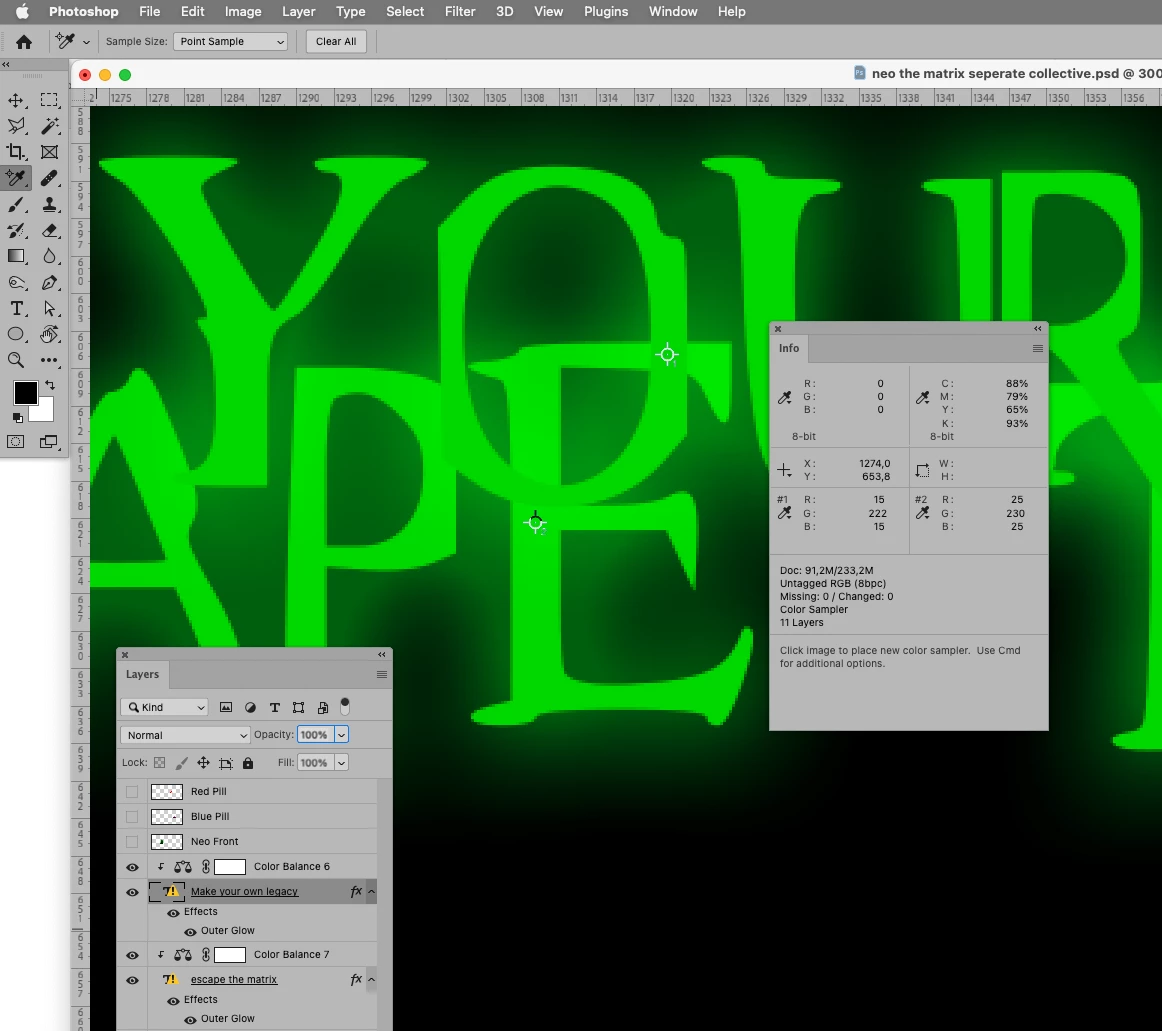Open the Opacity slider dropdown arrow
Viewport: 1162px width, 1031px height.
pyautogui.click(x=341, y=735)
